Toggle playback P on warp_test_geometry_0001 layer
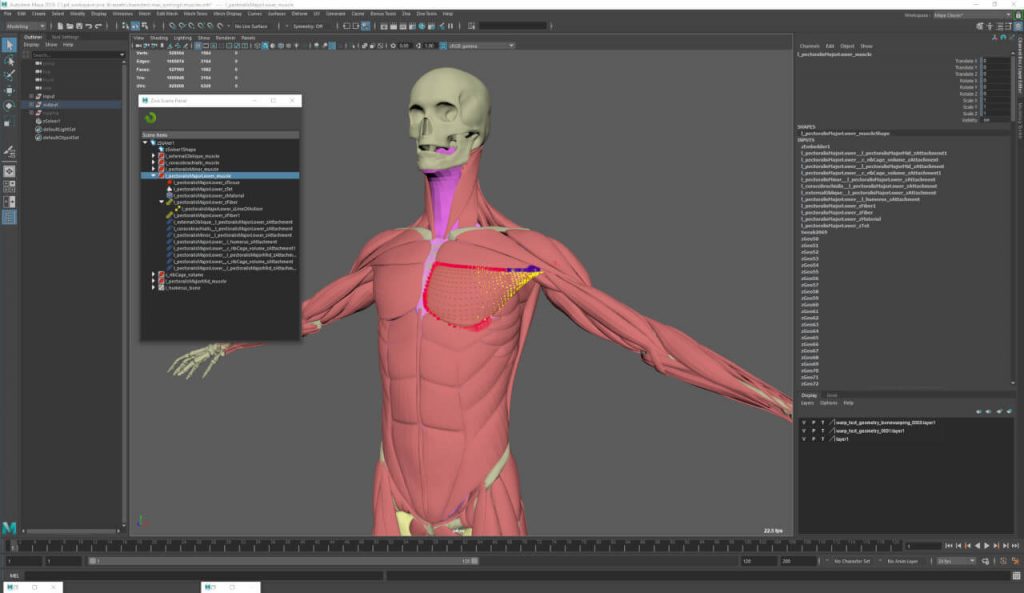 pyautogui.click(x=815, y=430)
